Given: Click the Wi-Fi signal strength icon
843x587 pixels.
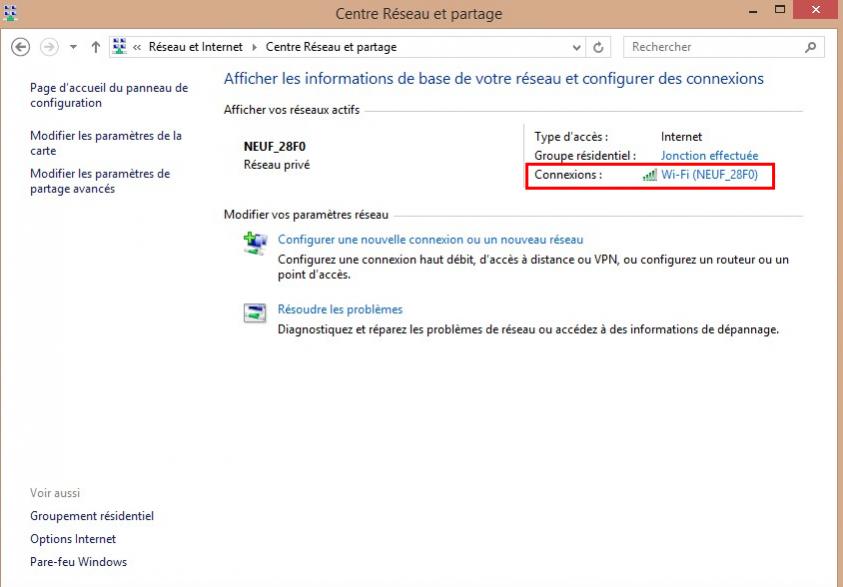Looking at the screenshot, I should click(649, 175).
